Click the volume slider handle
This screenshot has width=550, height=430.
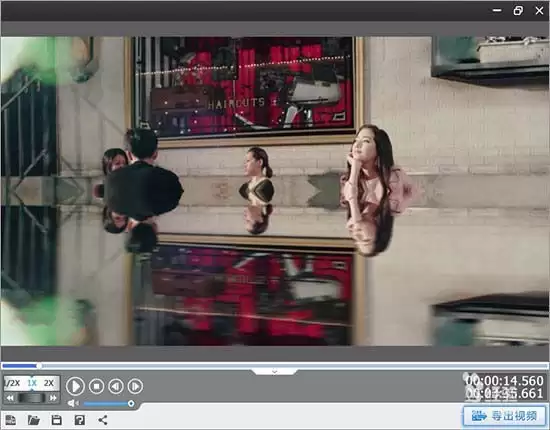[131, 404]
